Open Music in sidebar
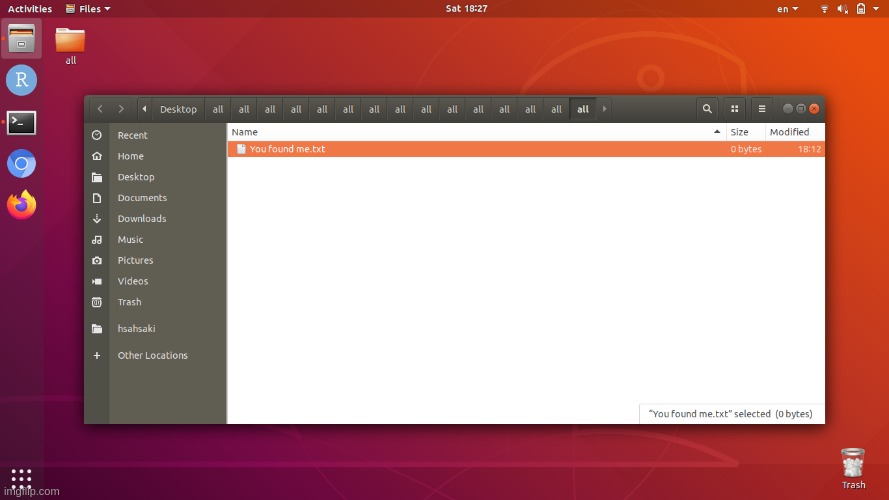The height and width of the screenshot is (500, 889). click(155, 239)
